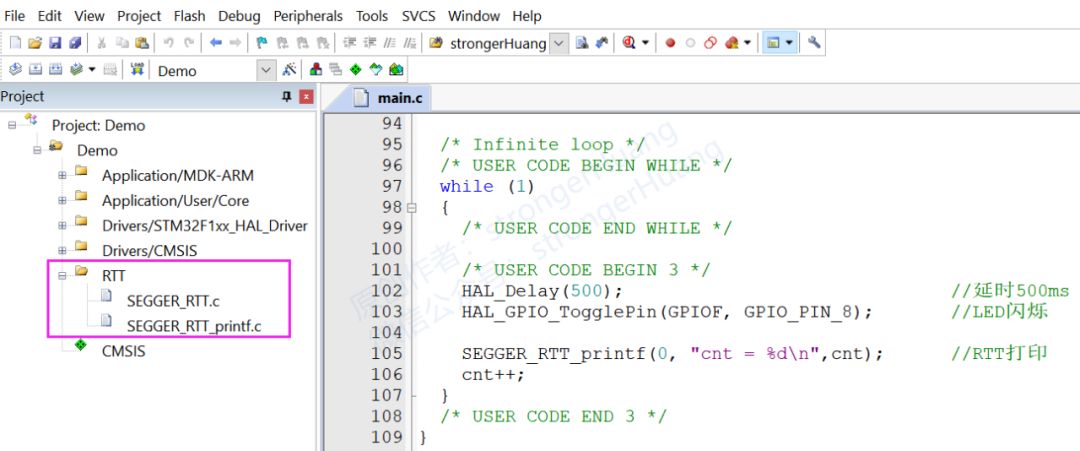This screenshot has width=1080, height=451.
Task: Disable all breakpoints icon
Action: 711,43
